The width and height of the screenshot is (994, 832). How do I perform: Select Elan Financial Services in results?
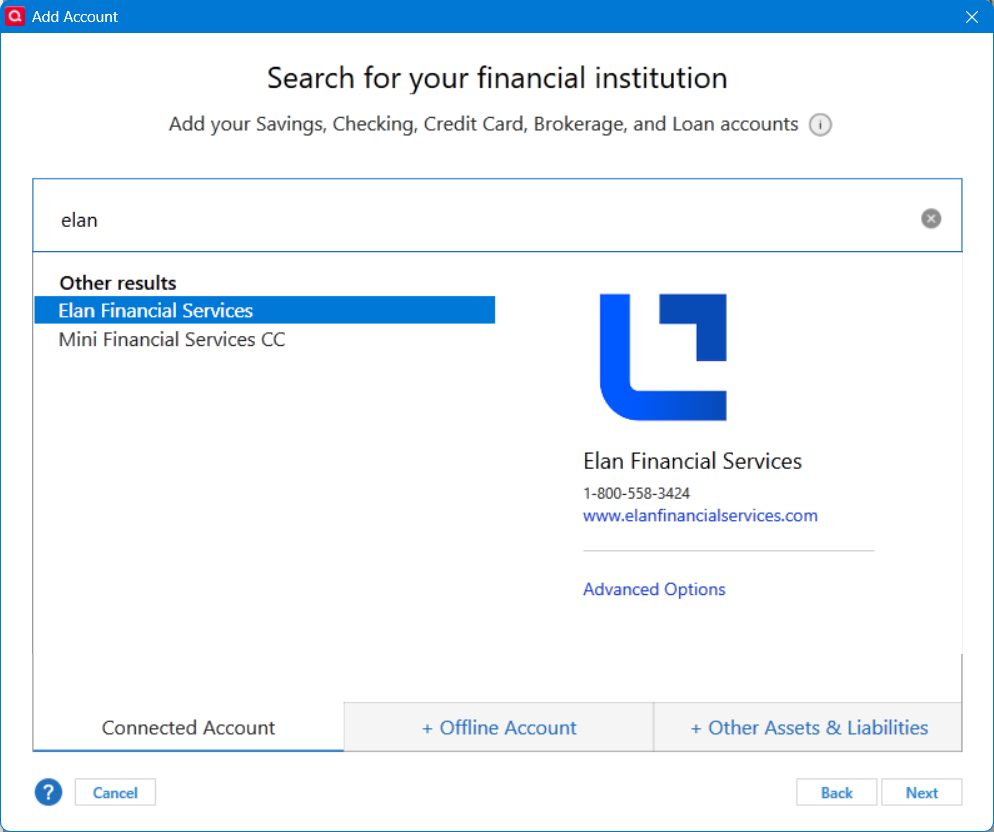coord(264,310)
